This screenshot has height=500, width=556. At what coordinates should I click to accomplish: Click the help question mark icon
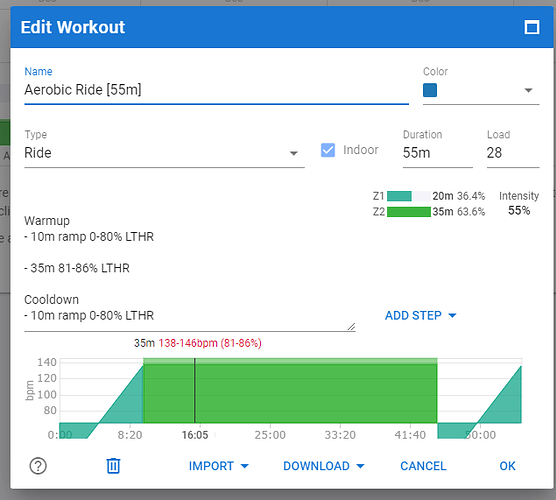tap(38, 466)
